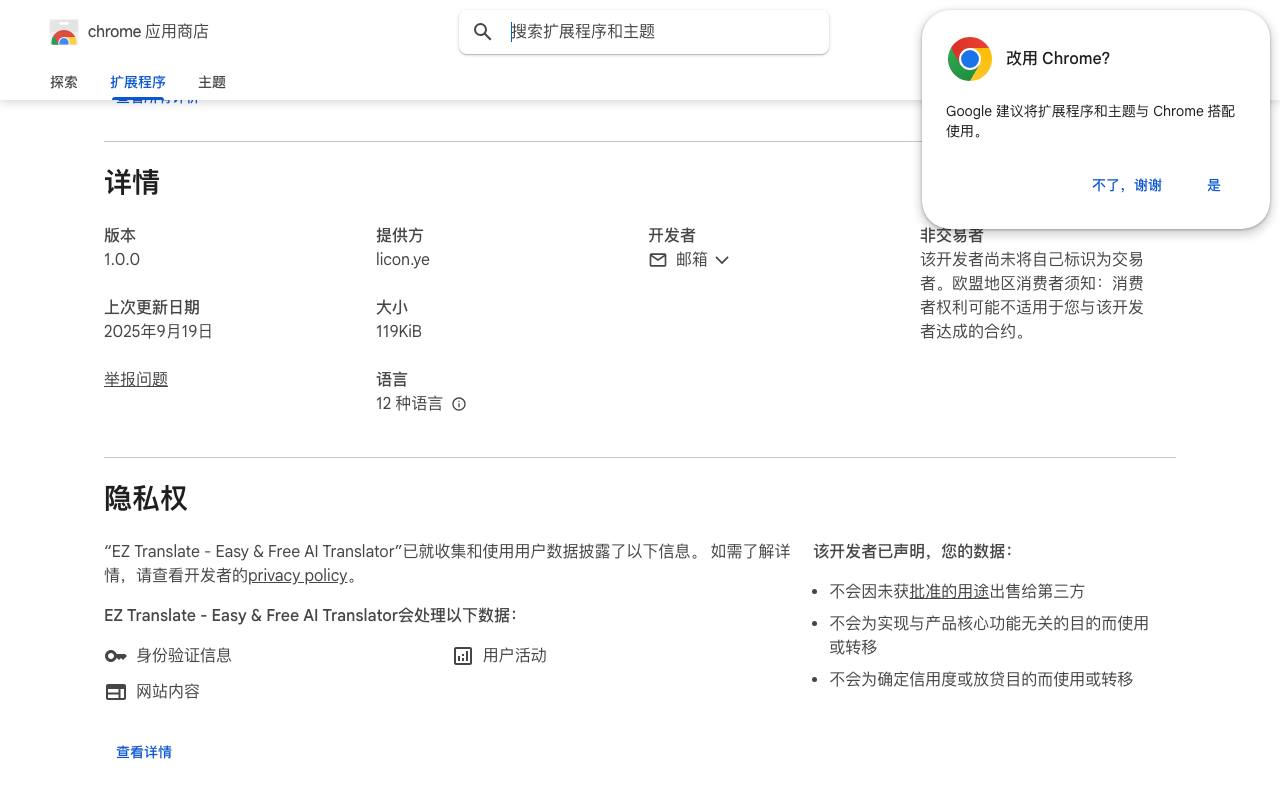Click the 不会为确定信用度或放贷目的 bullet text

(981, 680)
